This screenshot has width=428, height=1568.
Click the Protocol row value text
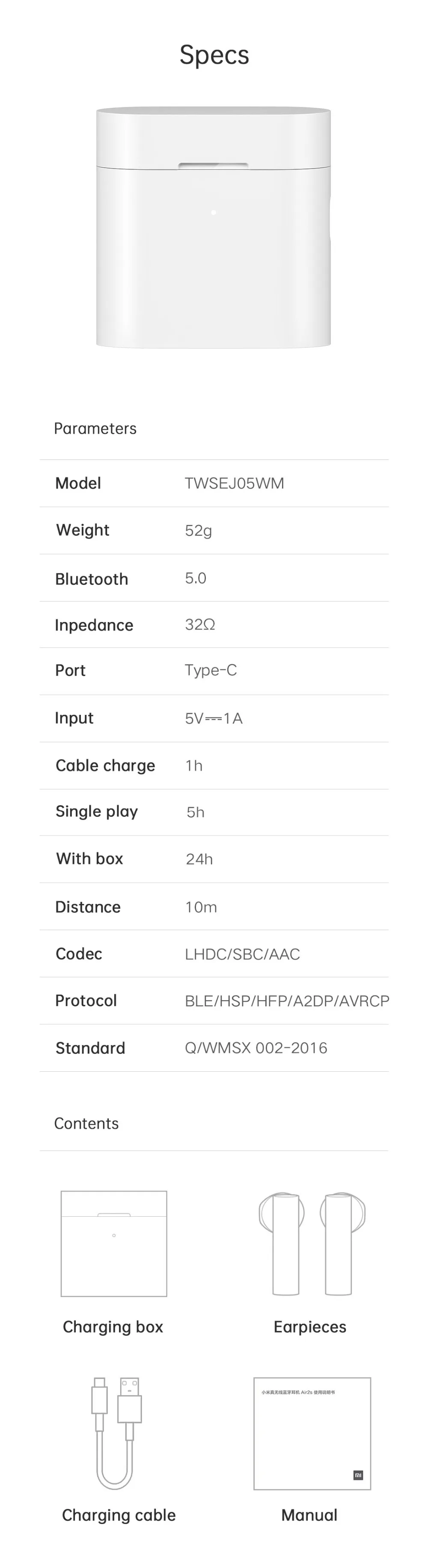tap(287, 1001)
